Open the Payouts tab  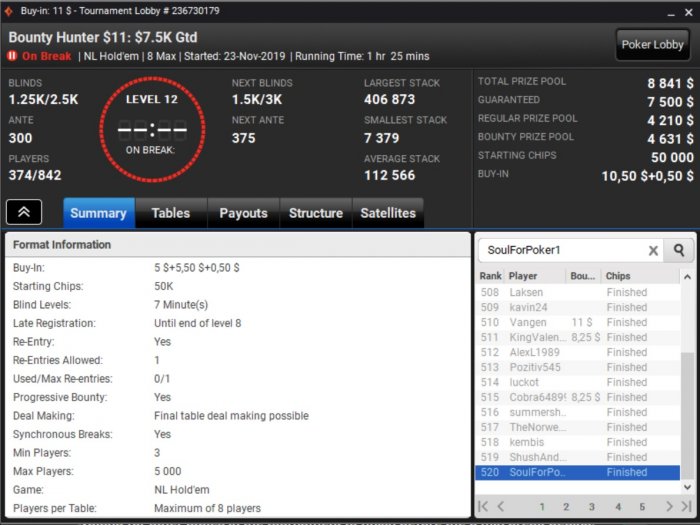tap(243, 213)
